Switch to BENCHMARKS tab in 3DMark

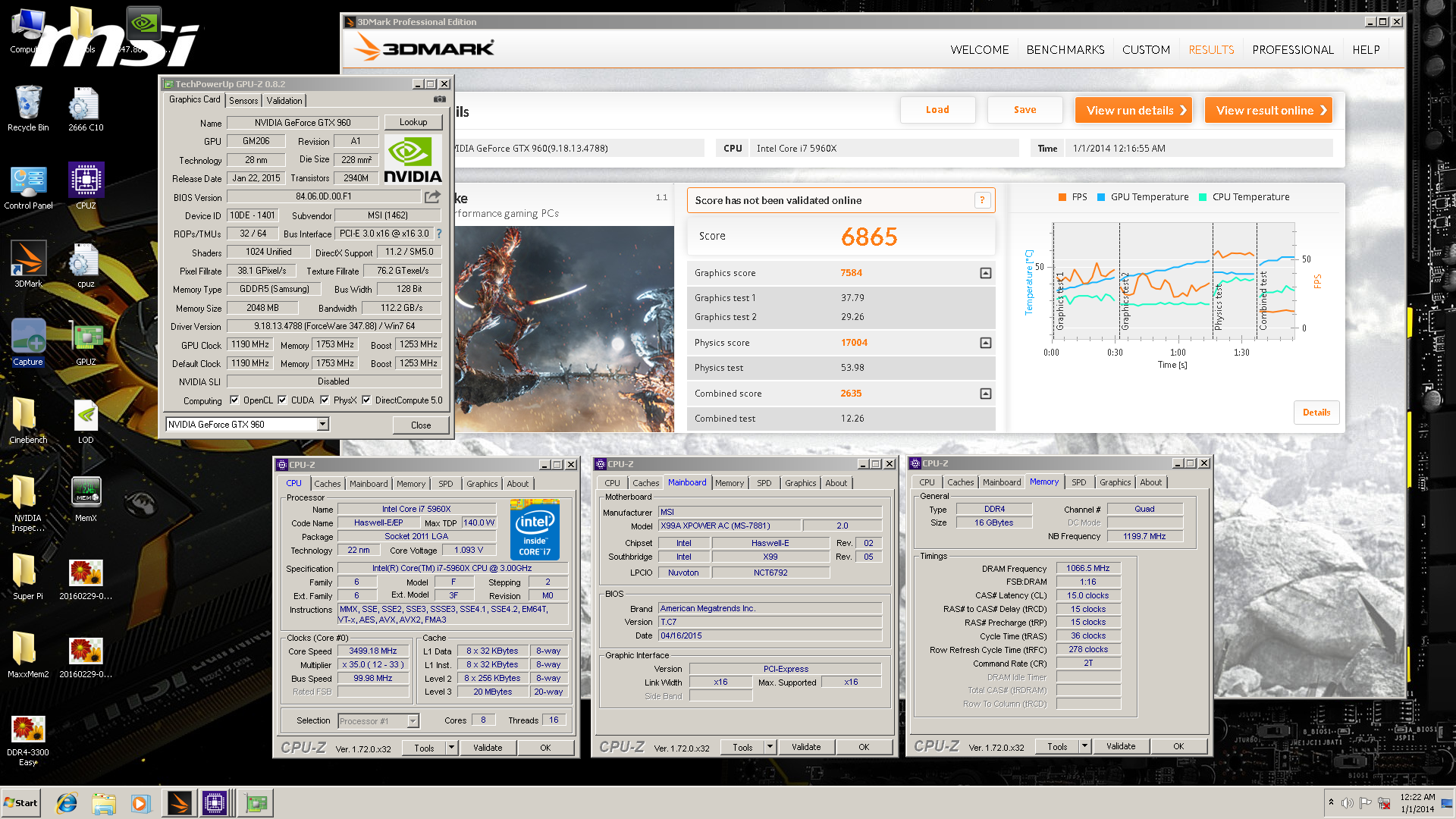[x=1065, y=50]
